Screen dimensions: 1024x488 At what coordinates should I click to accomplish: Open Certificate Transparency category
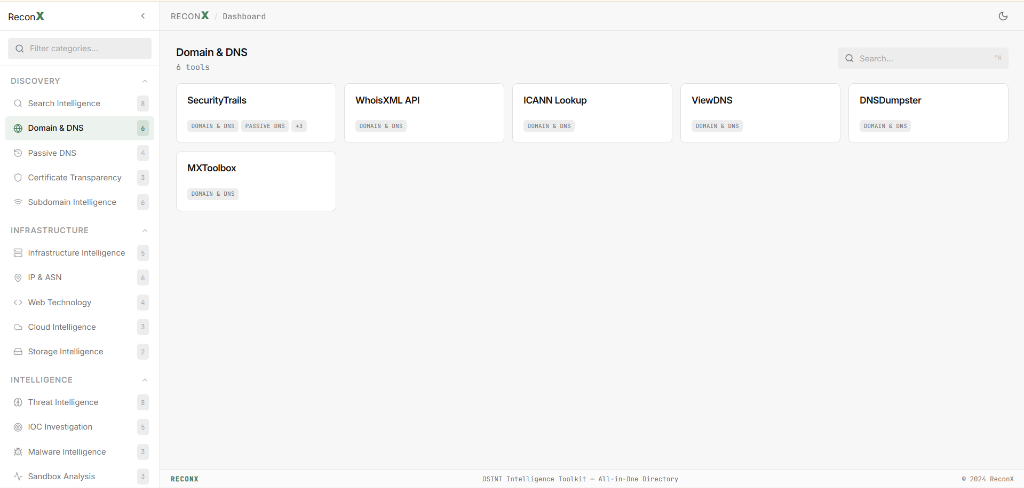[x=80, y=178]
